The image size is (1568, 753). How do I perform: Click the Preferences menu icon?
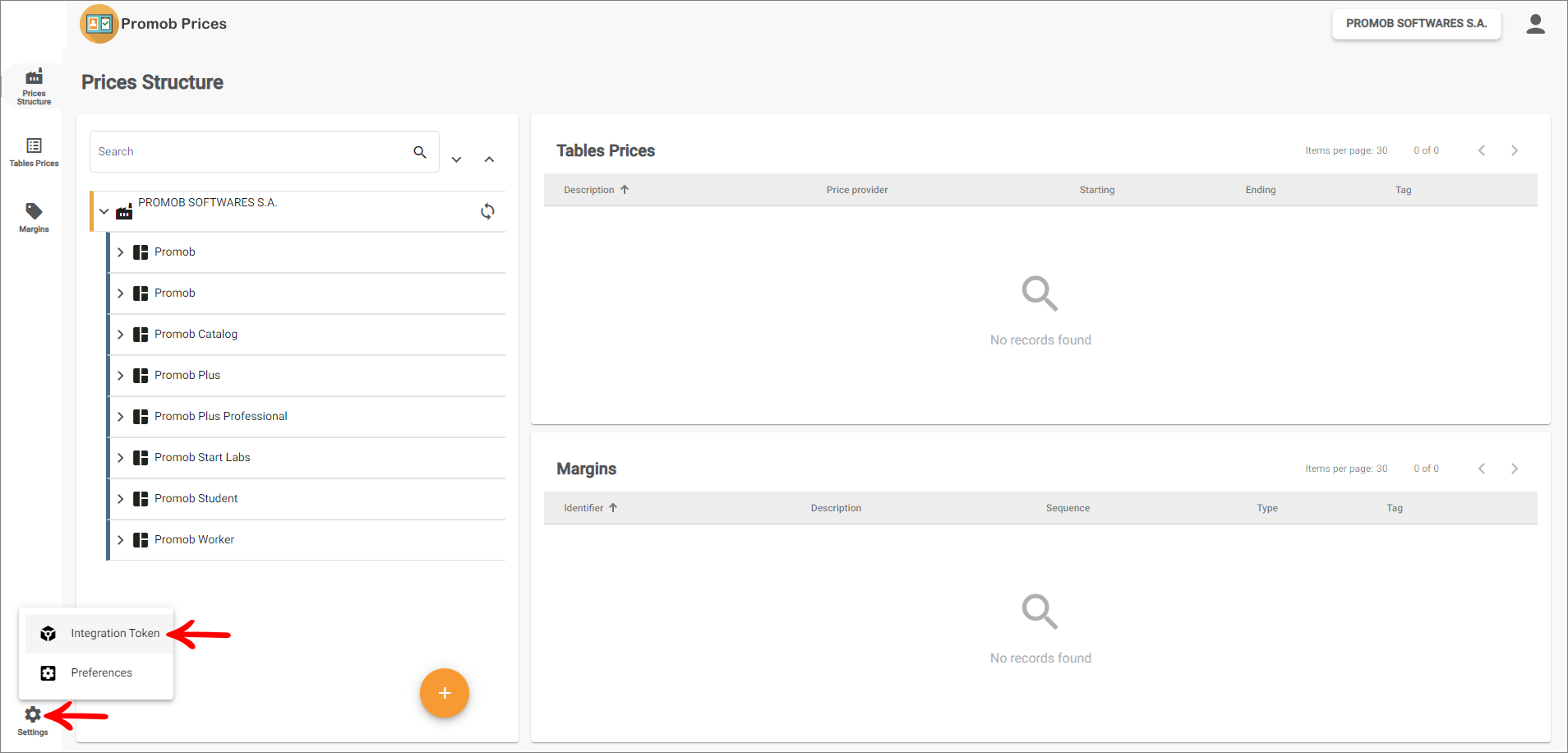coord(48,672)
